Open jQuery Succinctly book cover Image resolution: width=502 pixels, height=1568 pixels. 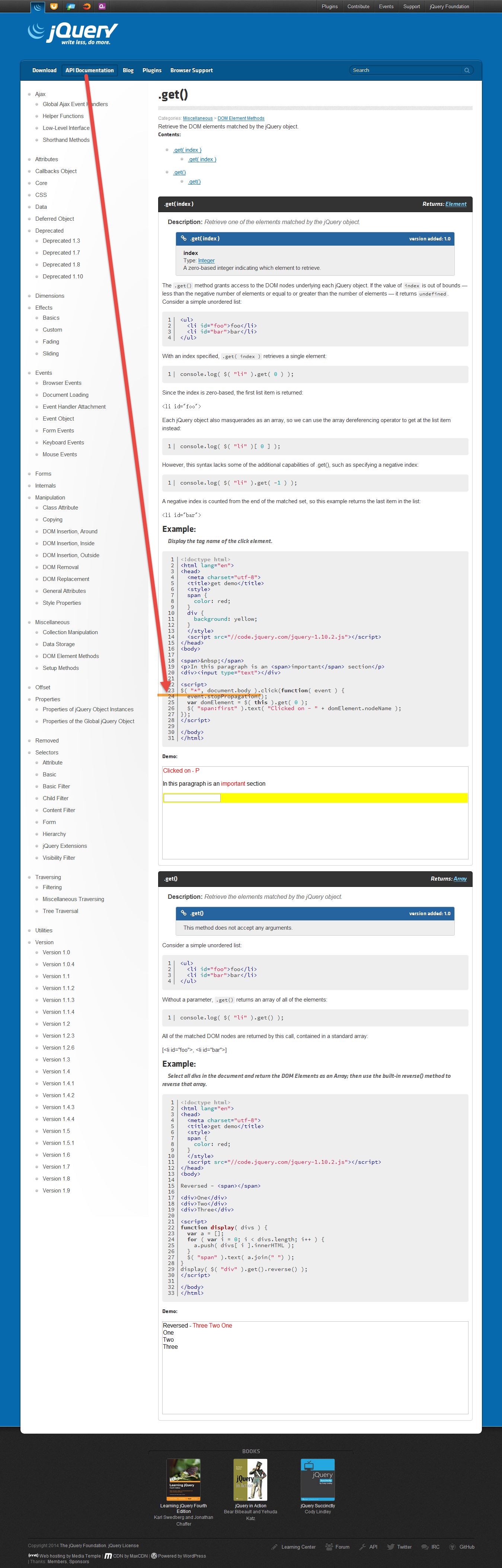[x=318, y=1480]
